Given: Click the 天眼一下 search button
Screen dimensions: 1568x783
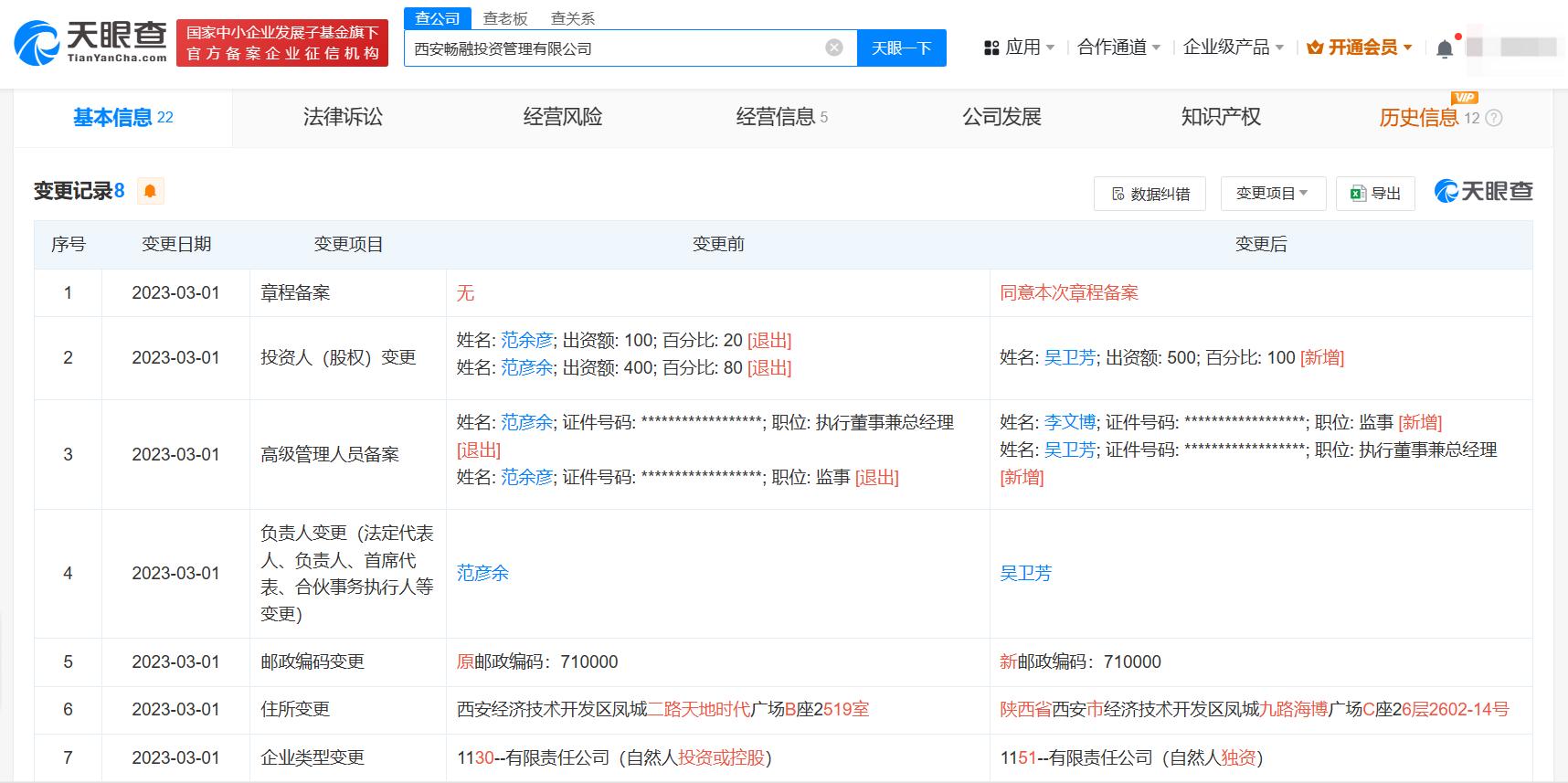Looking at the screenshot, I should click(x=901, y=48).
